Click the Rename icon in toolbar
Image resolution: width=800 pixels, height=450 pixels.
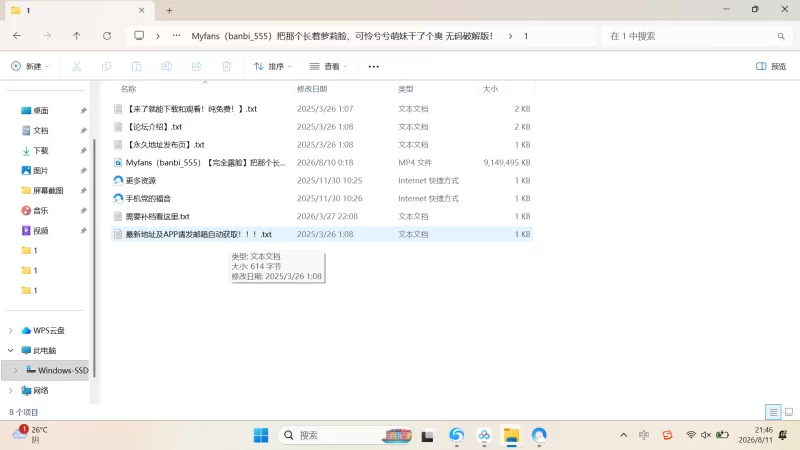tap(166, 66)
